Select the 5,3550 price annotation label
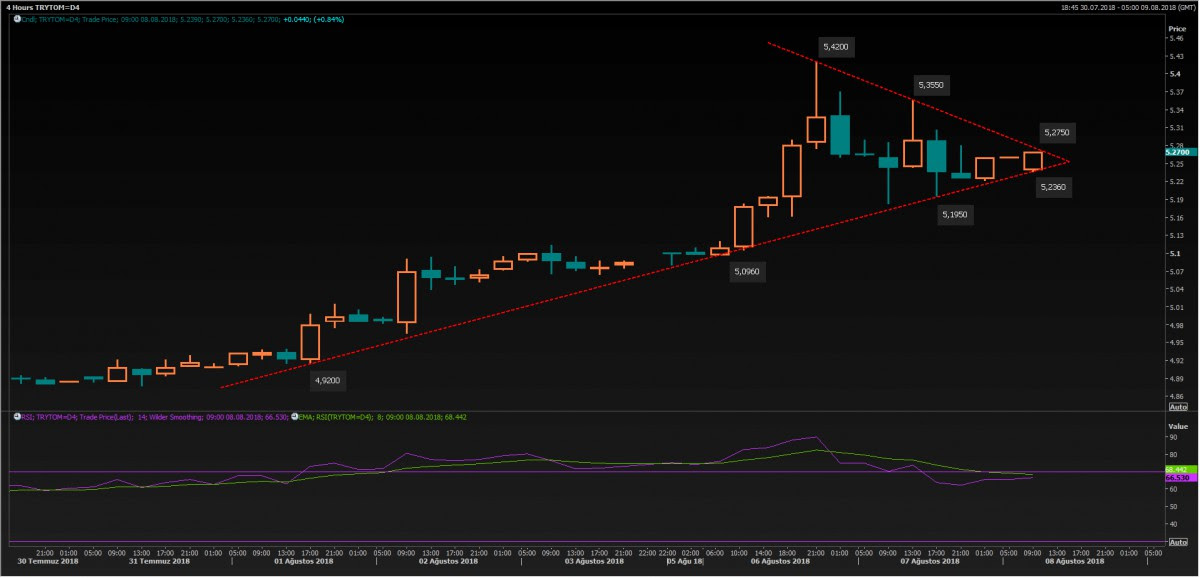The height and width of the screenshot is (578, 1200). click(x=929, y=86)
